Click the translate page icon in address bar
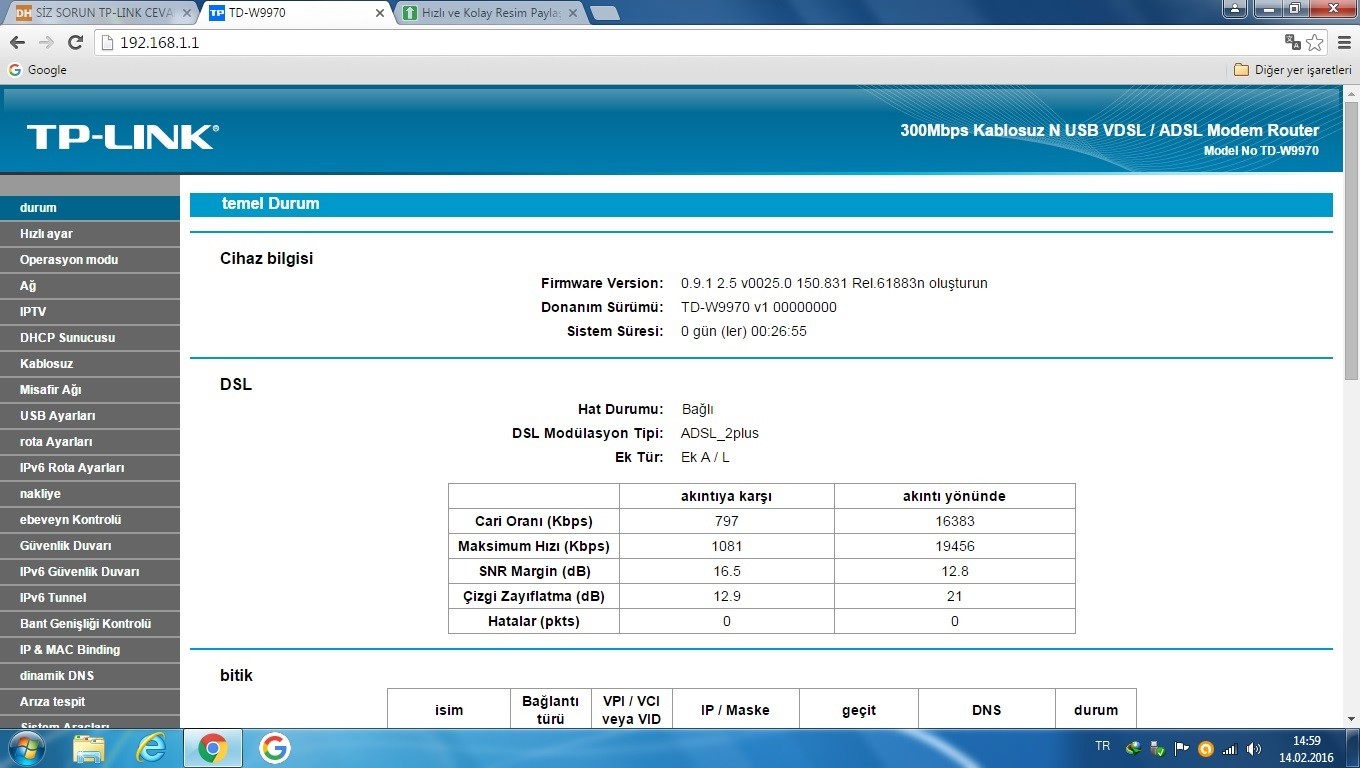The height and width of the screenshot is (768, 1360). [x=1293, y=42]
